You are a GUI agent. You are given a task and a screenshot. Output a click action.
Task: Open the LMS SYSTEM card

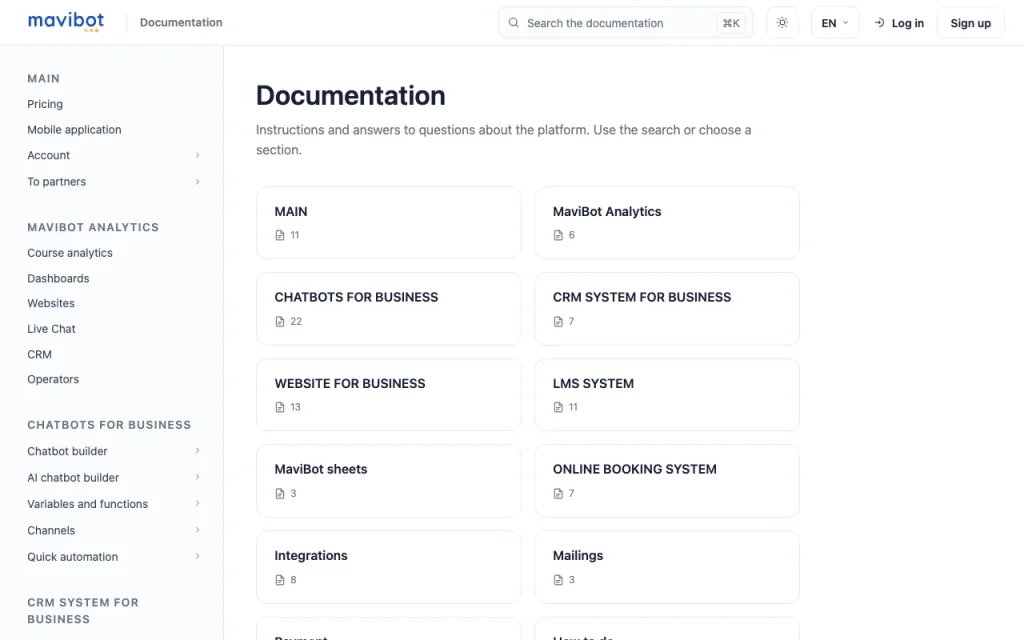point(667,394)
